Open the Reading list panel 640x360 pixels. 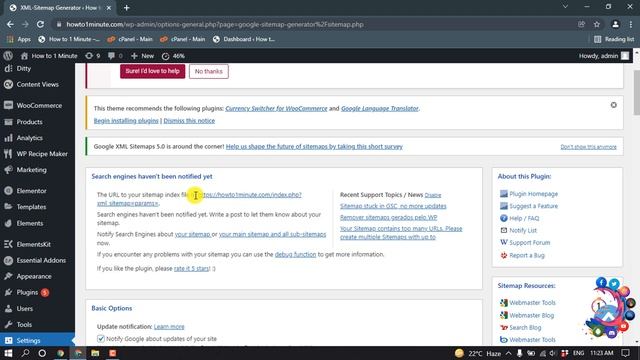(x=614, y=39)
